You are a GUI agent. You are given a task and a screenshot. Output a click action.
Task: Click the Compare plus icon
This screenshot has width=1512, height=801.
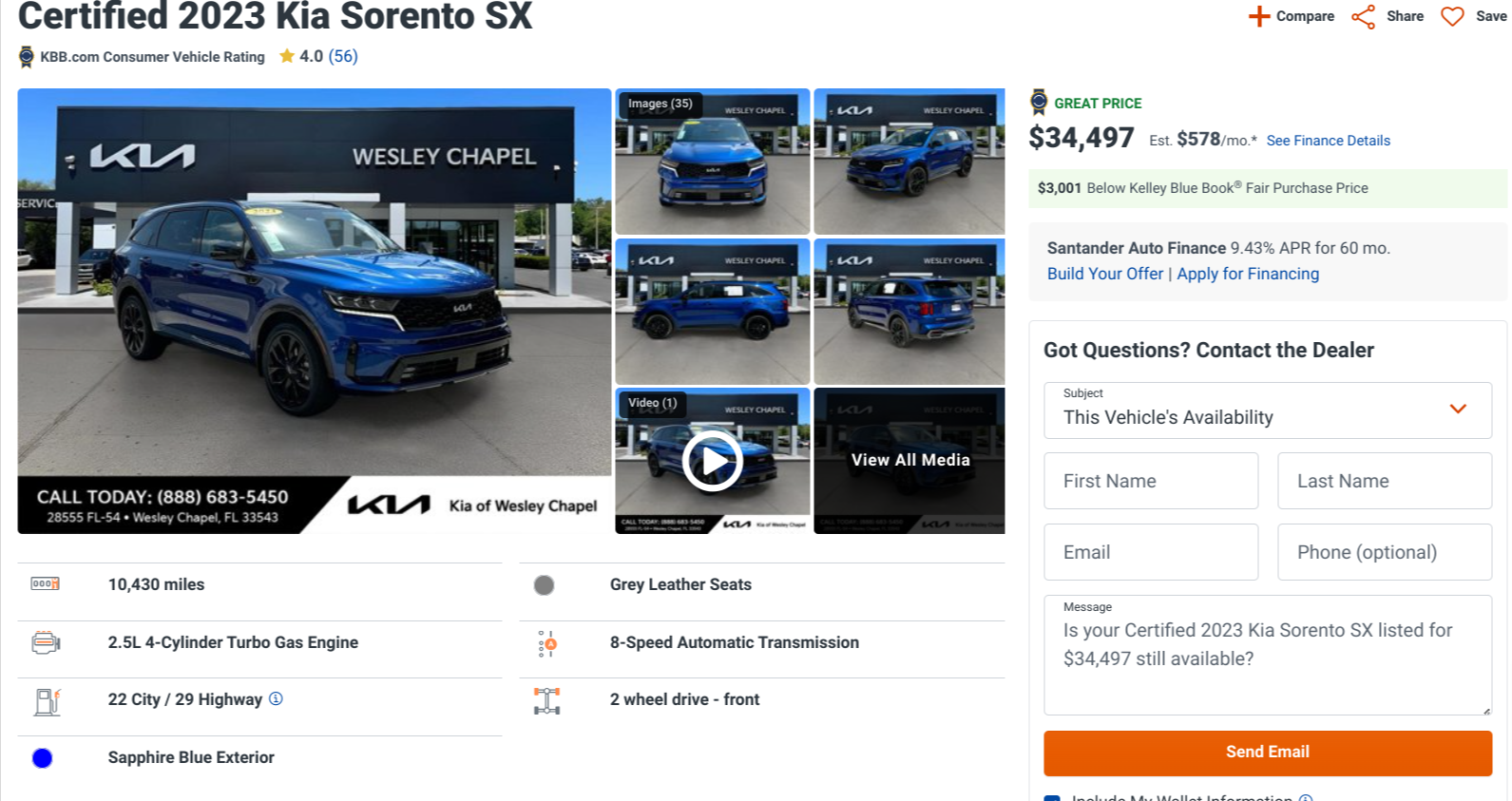coord(1258,16)
